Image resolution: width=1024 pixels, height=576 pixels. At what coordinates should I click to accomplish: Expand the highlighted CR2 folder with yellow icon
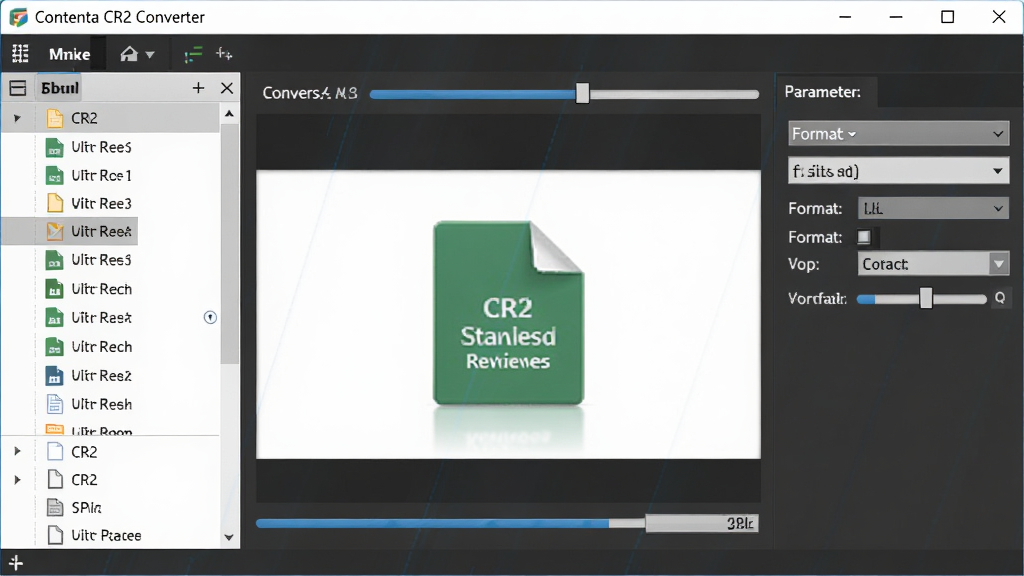coord(18,118)
